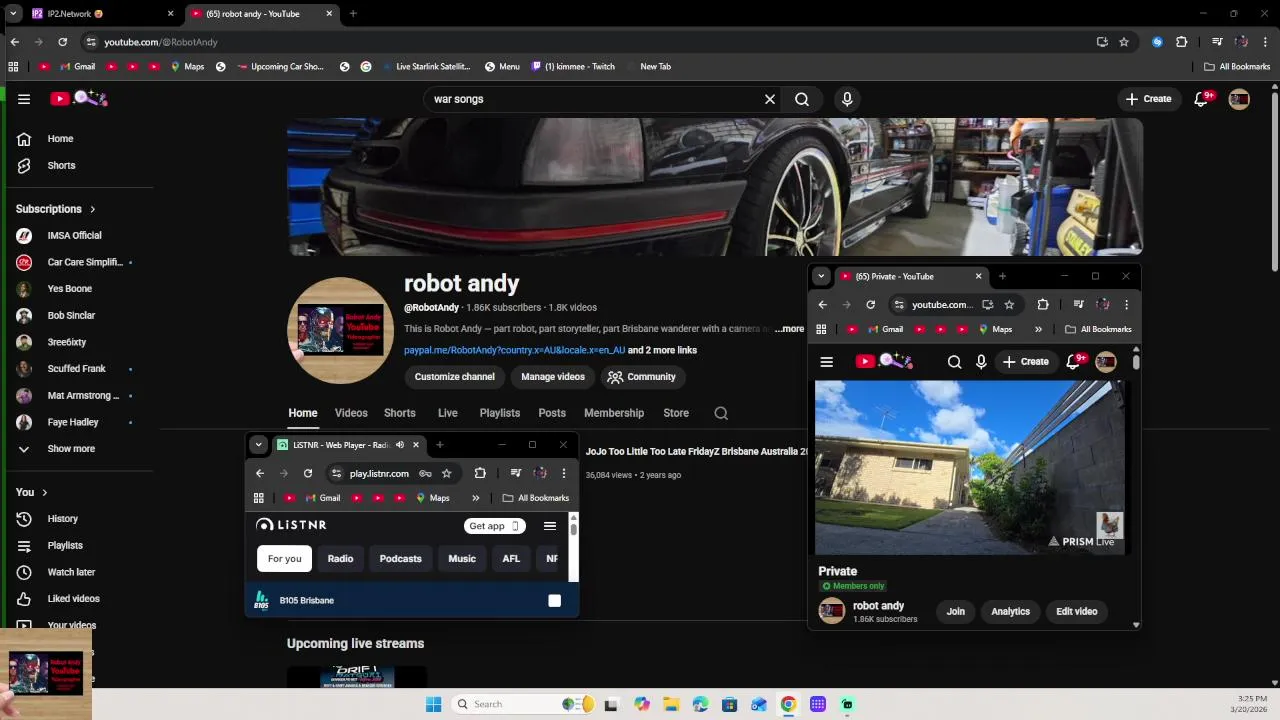
Task: Open hamburger menu in the LiSTNR page
Action: pyautogui.click(x=550, y=526)
